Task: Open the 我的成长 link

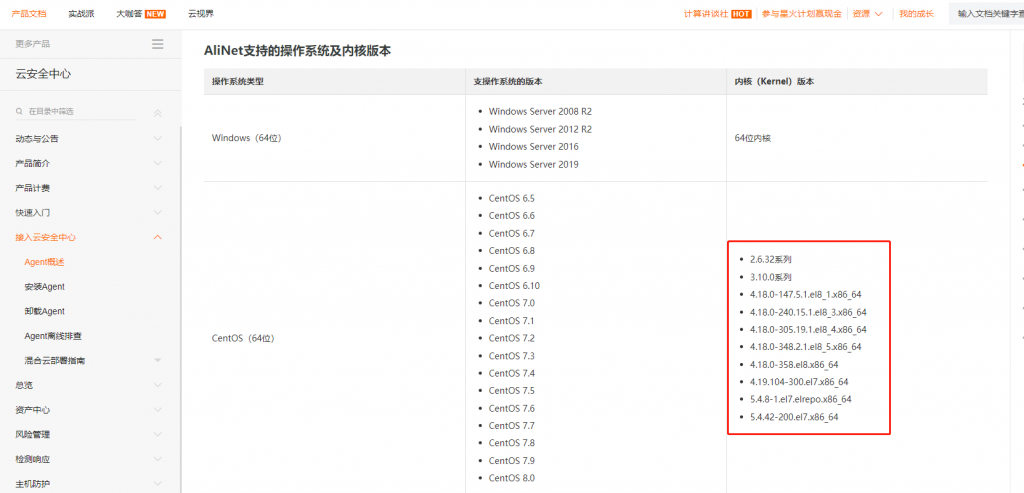Action: (916, 14)
